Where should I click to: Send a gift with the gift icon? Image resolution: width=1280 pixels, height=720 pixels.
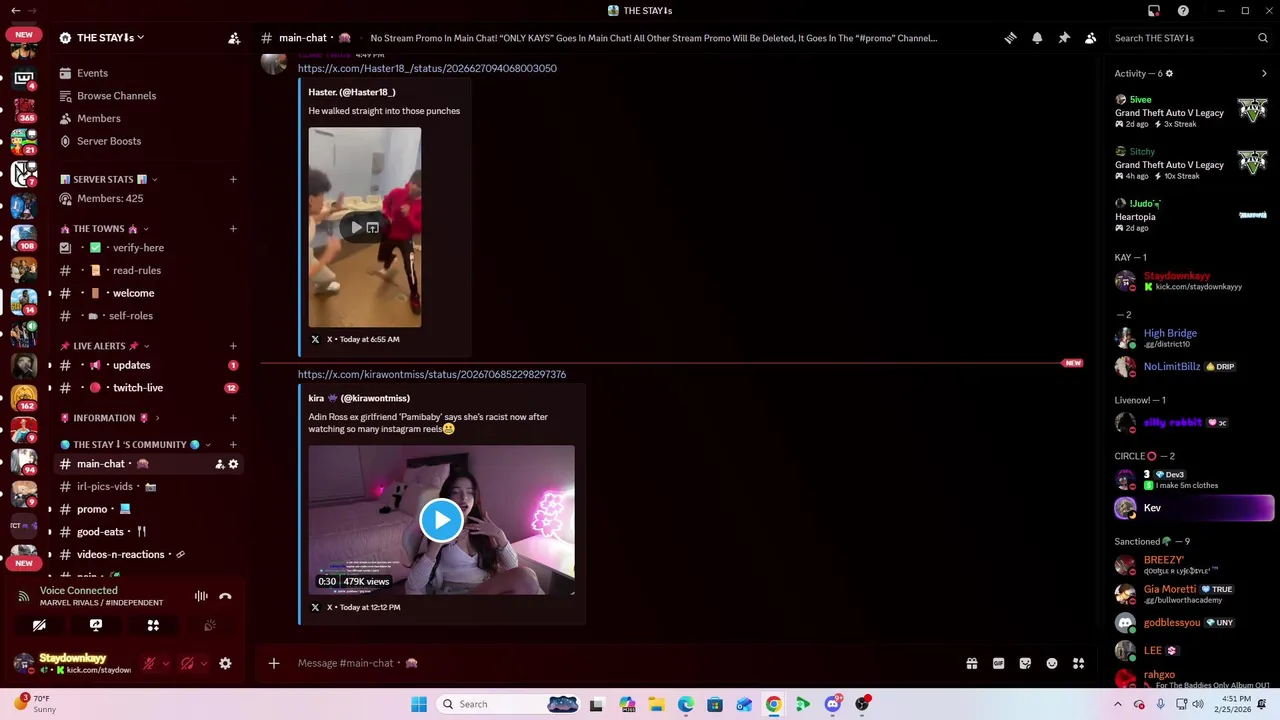tap(971, 663)
